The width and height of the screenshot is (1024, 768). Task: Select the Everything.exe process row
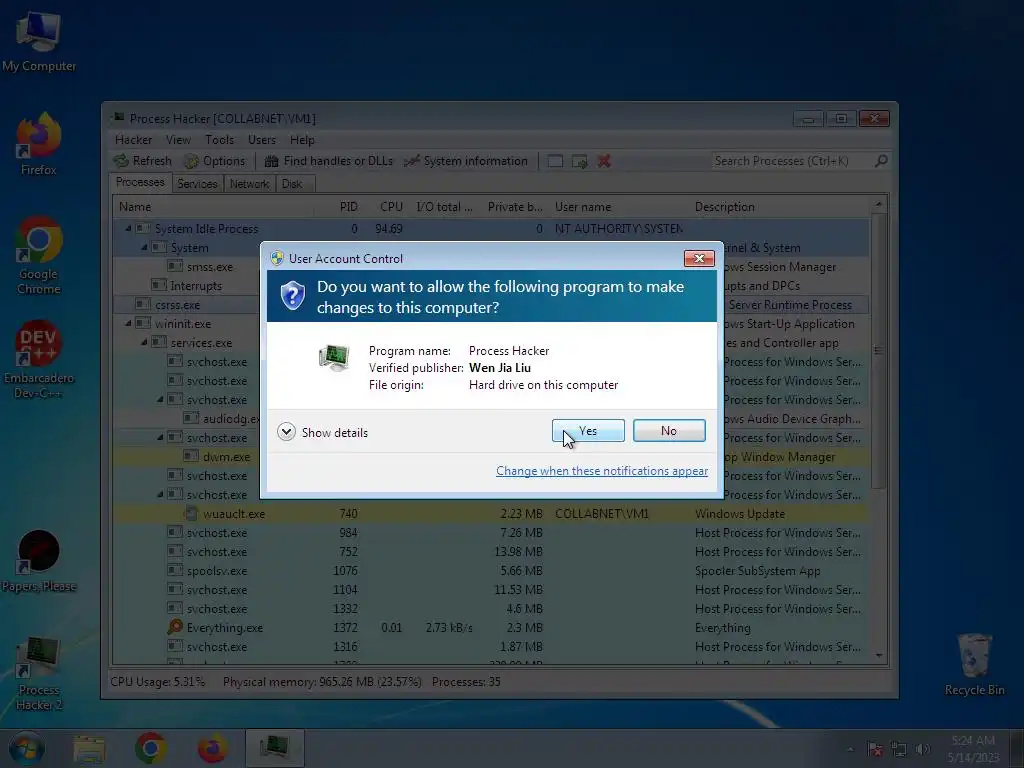coord(491,628)
